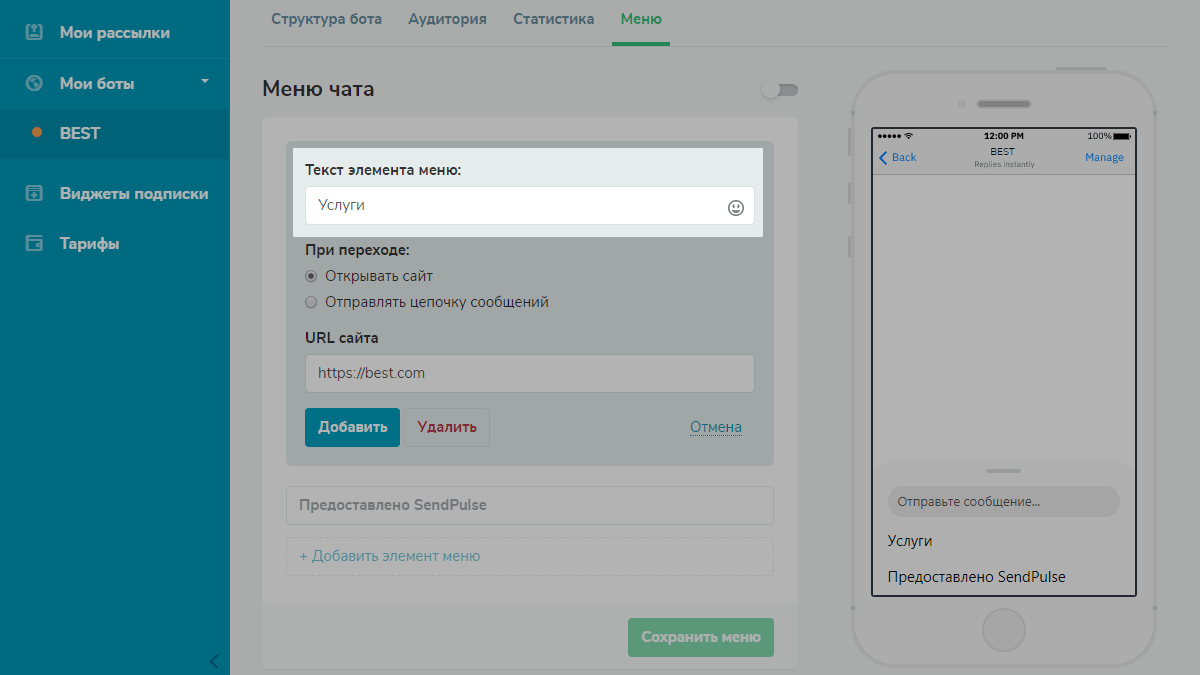Click the Tariffs wallet icon

(34, 243)
